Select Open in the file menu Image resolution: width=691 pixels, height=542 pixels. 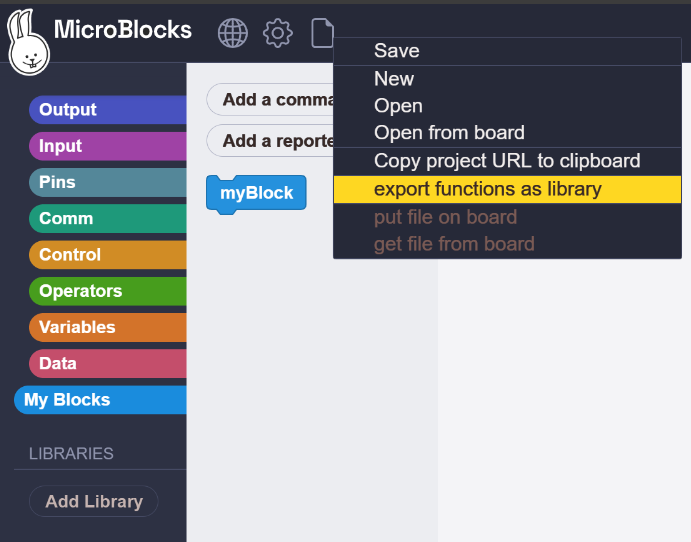tap(507, 106)
